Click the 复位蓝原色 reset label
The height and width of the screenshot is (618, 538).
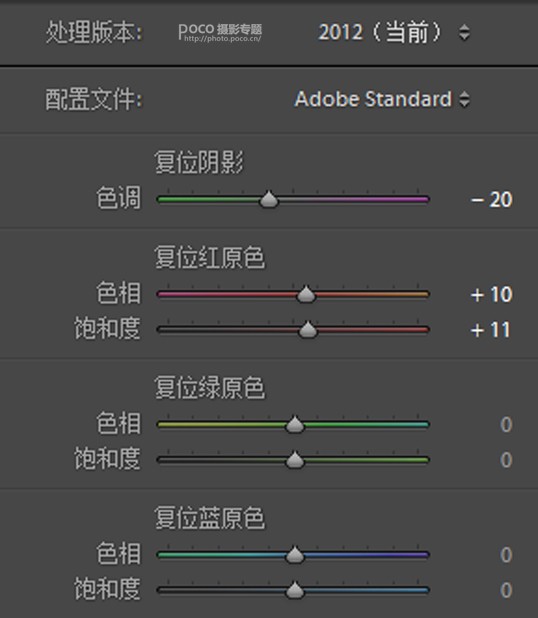tap(210, 518)
